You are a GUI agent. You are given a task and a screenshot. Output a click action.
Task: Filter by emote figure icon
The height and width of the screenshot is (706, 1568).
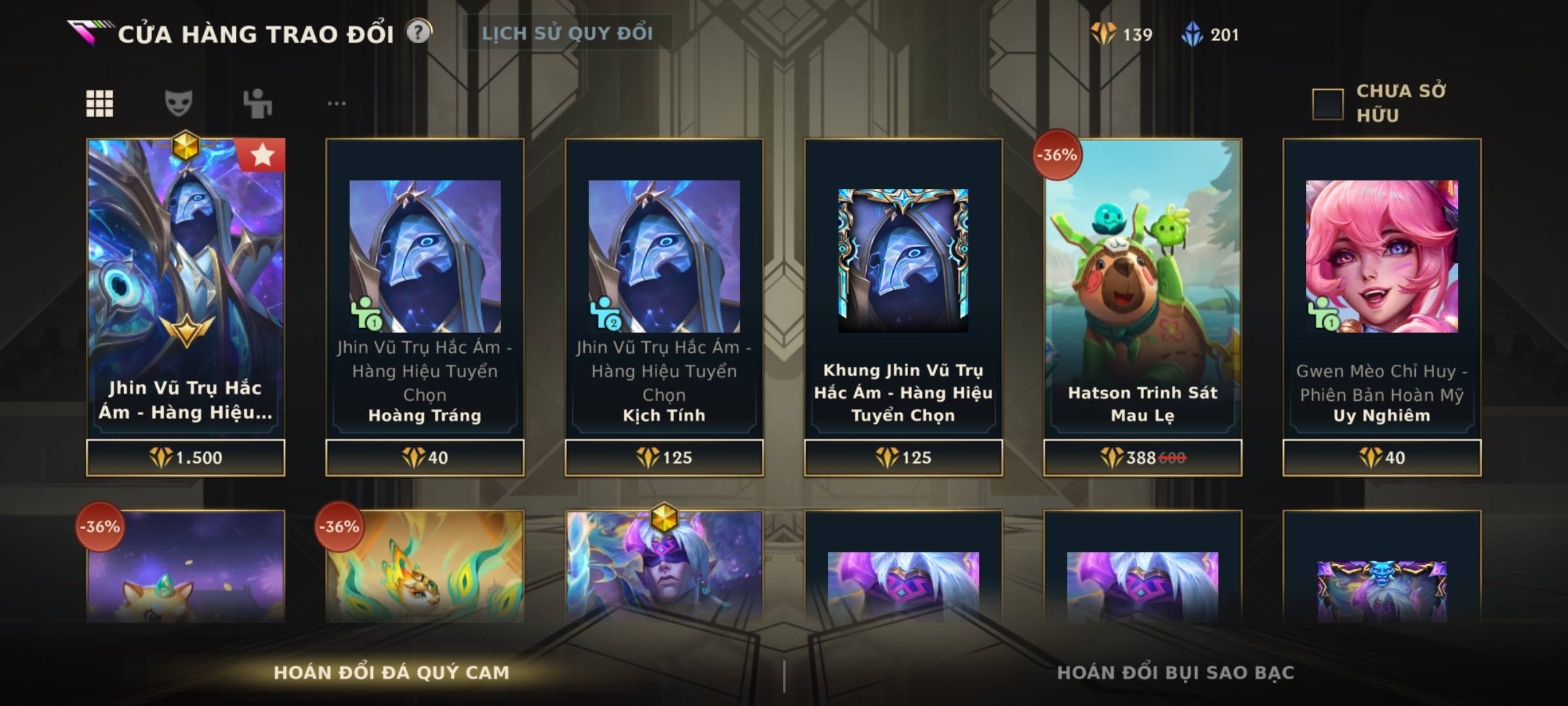point(257,103)
